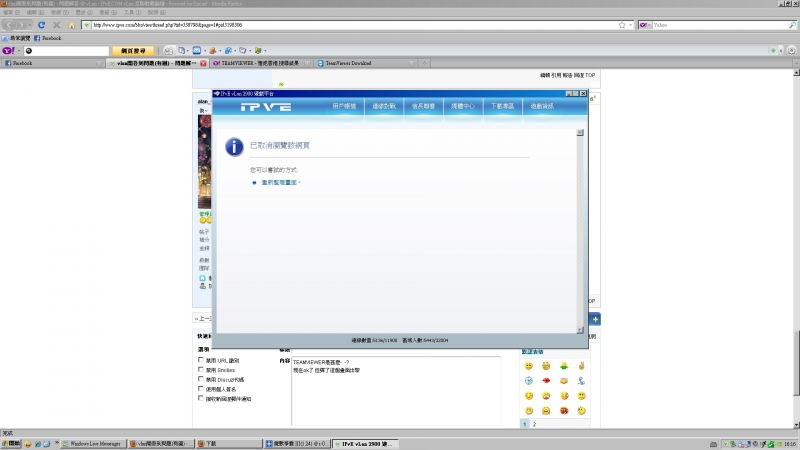Click the Yahoo! logo on the toolbar

tap(9, 51)
